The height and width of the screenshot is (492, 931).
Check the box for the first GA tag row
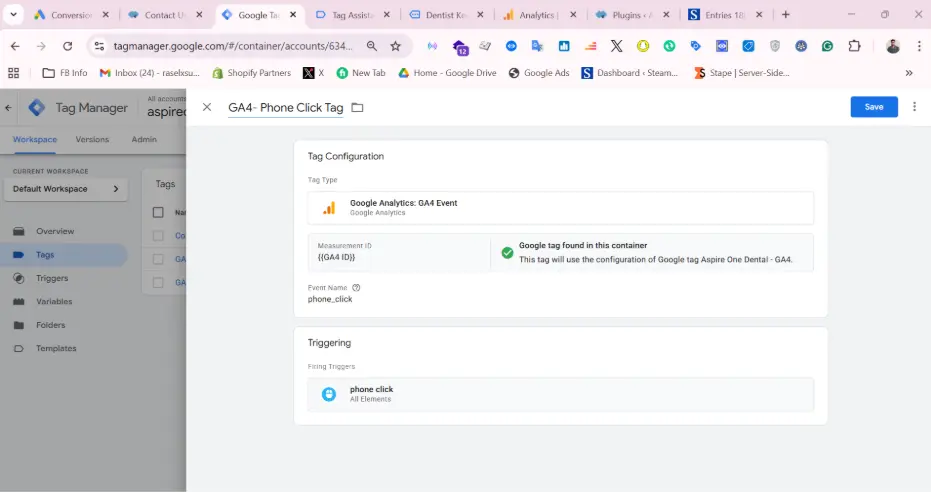[x=158, y=259]
